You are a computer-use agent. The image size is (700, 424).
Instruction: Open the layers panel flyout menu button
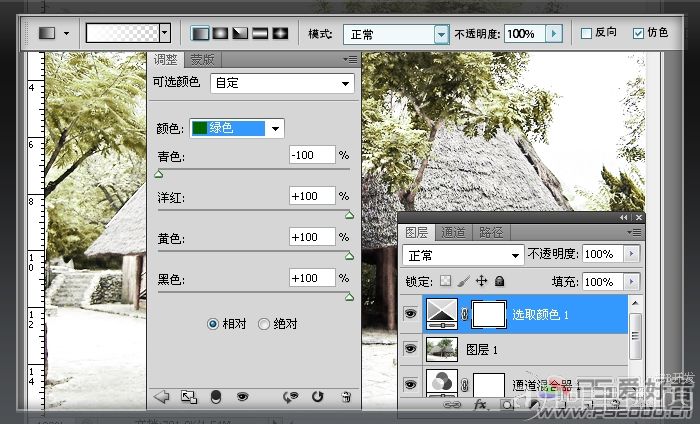pyautogui.click(x=634, y=233)
